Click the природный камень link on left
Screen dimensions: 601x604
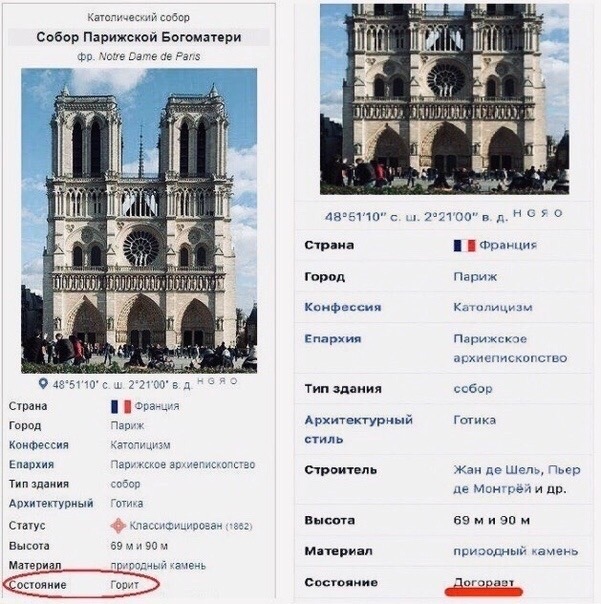coord(158,565)
